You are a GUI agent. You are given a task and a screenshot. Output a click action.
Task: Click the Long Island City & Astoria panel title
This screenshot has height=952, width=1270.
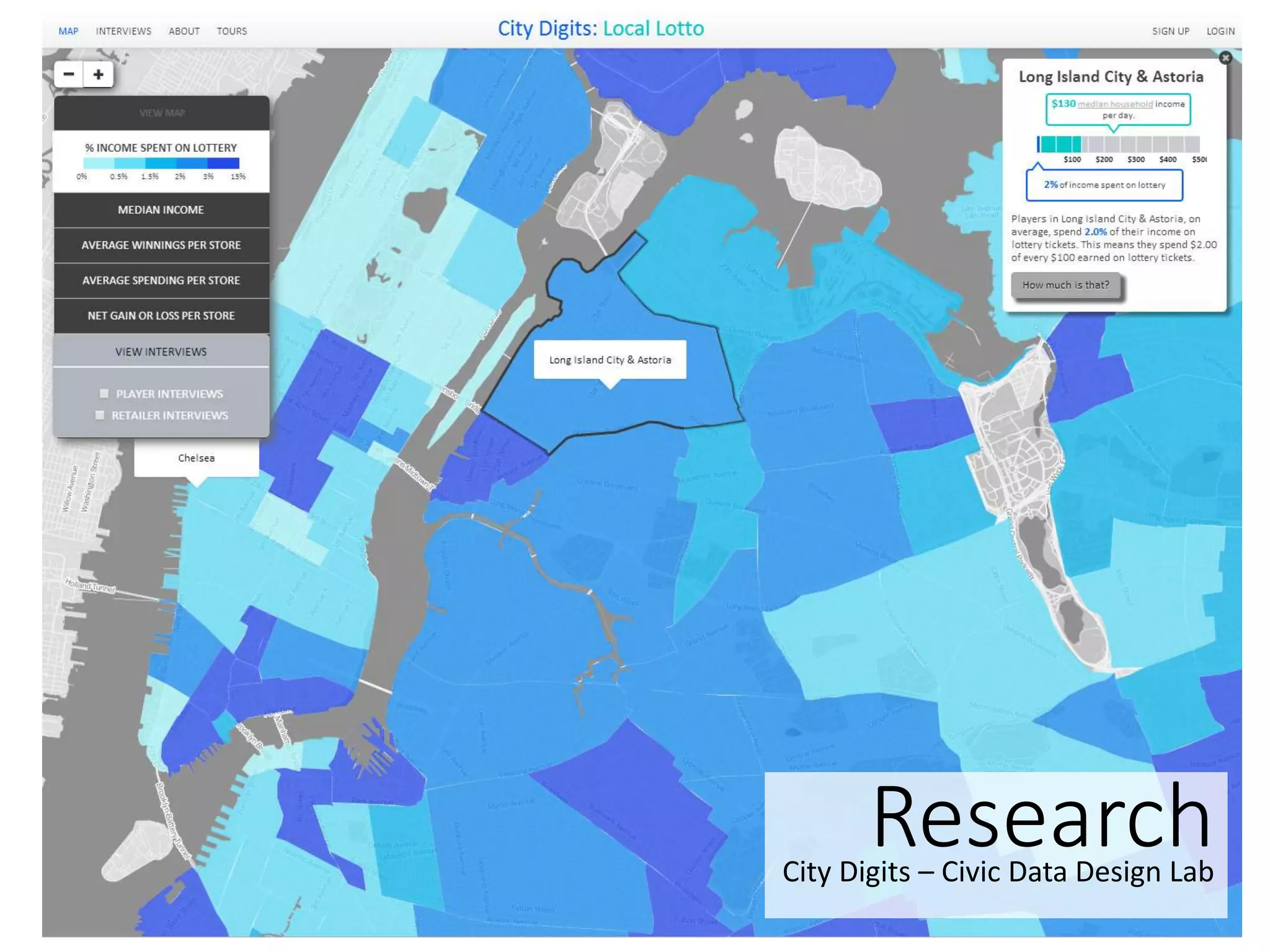coord(1111,77)
